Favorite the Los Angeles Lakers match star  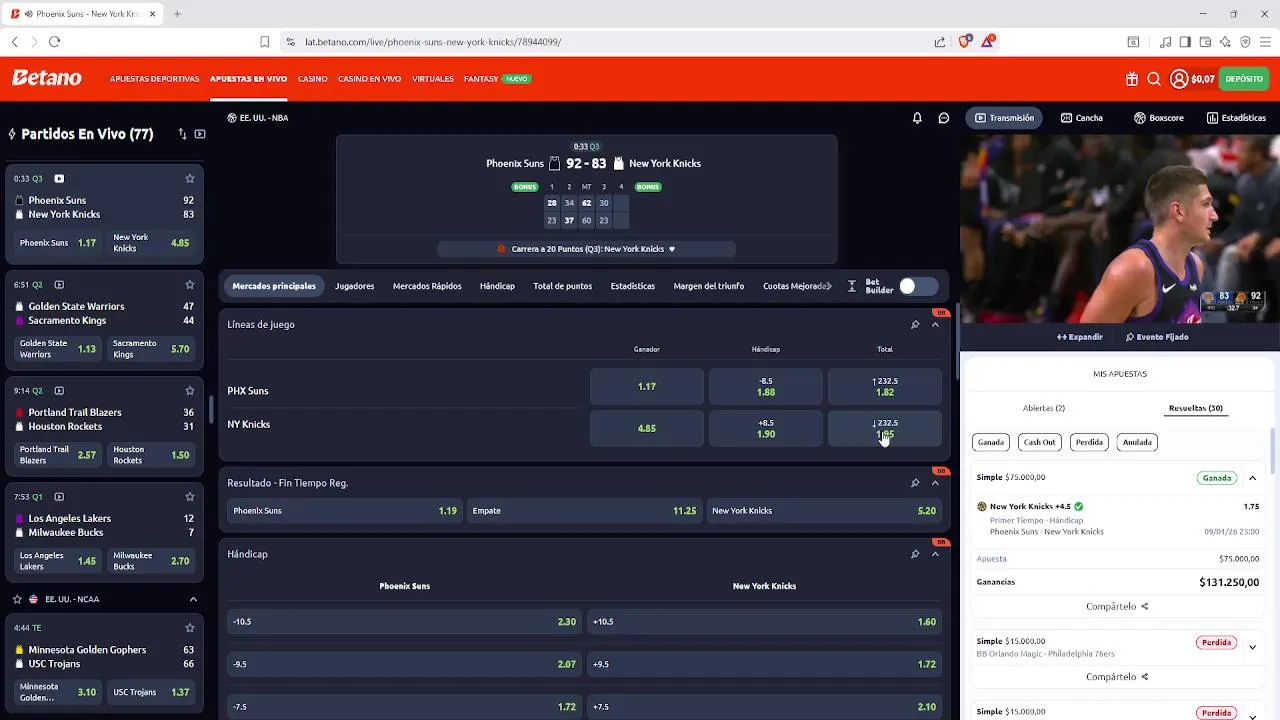pyautogui.click(x=189, y=496)
